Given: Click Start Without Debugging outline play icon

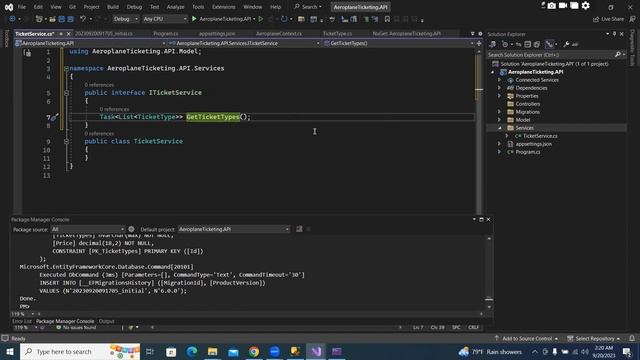Looking at the screenshot, I should 261,19.
